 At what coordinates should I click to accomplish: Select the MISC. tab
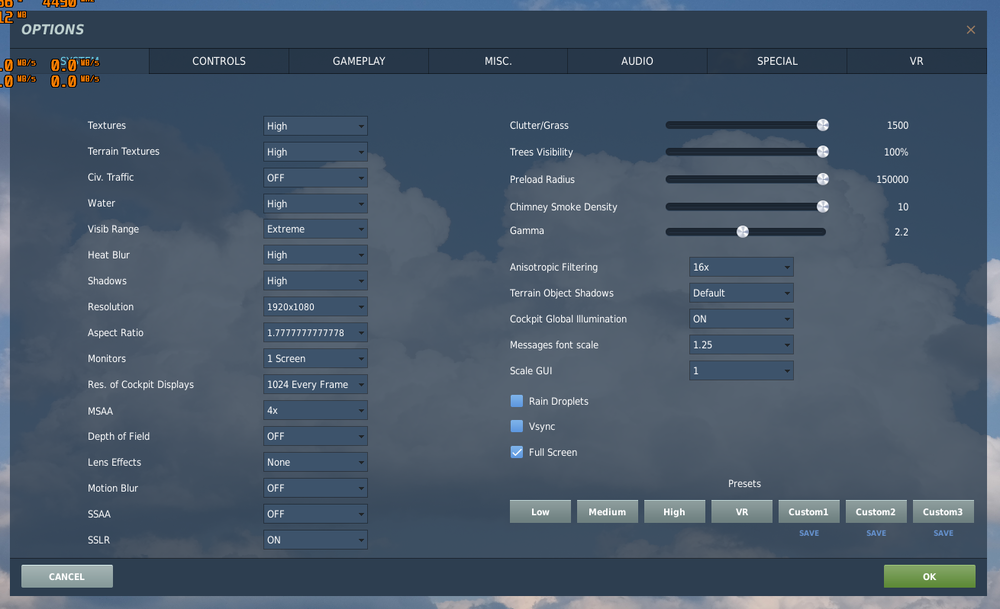tap(498, 61)
